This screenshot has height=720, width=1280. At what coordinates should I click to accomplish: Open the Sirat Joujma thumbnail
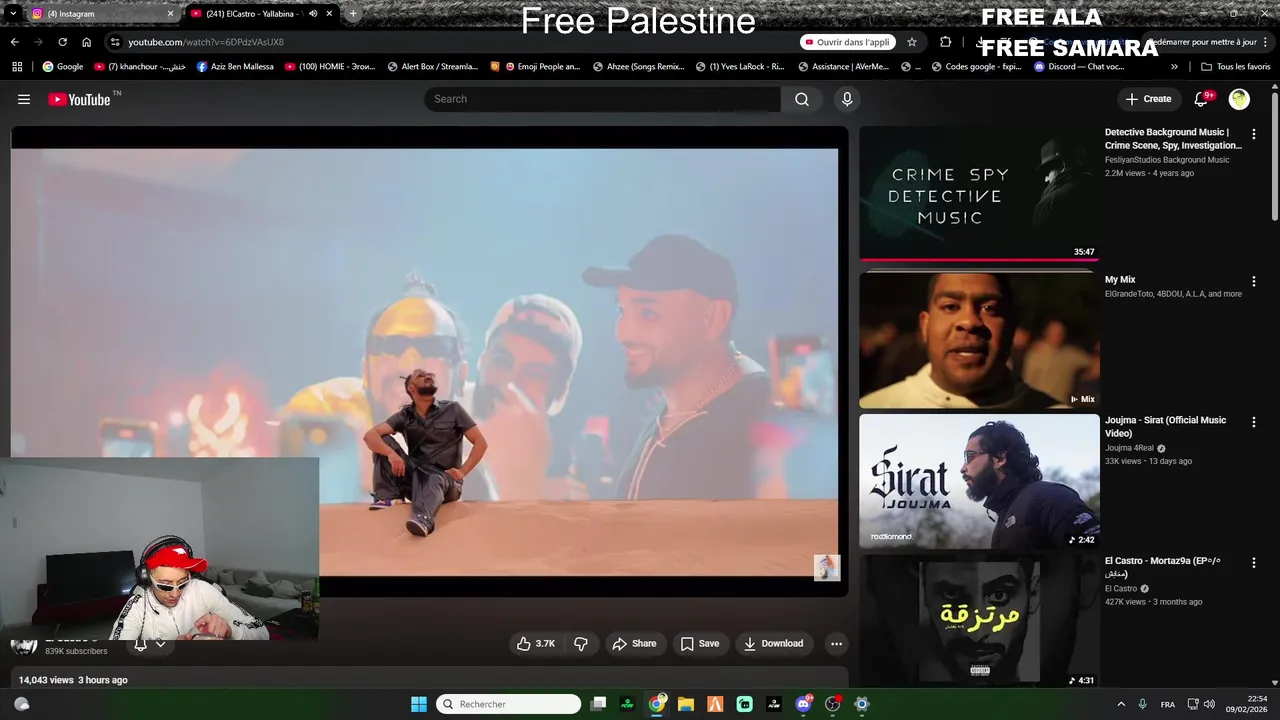point(979,481)
